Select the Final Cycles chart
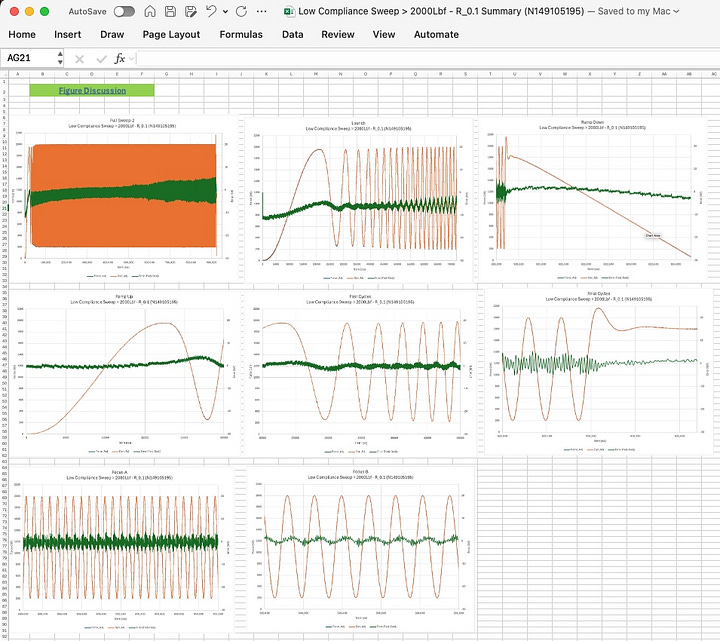Screen dimensions: 720x641 [598, 371]
